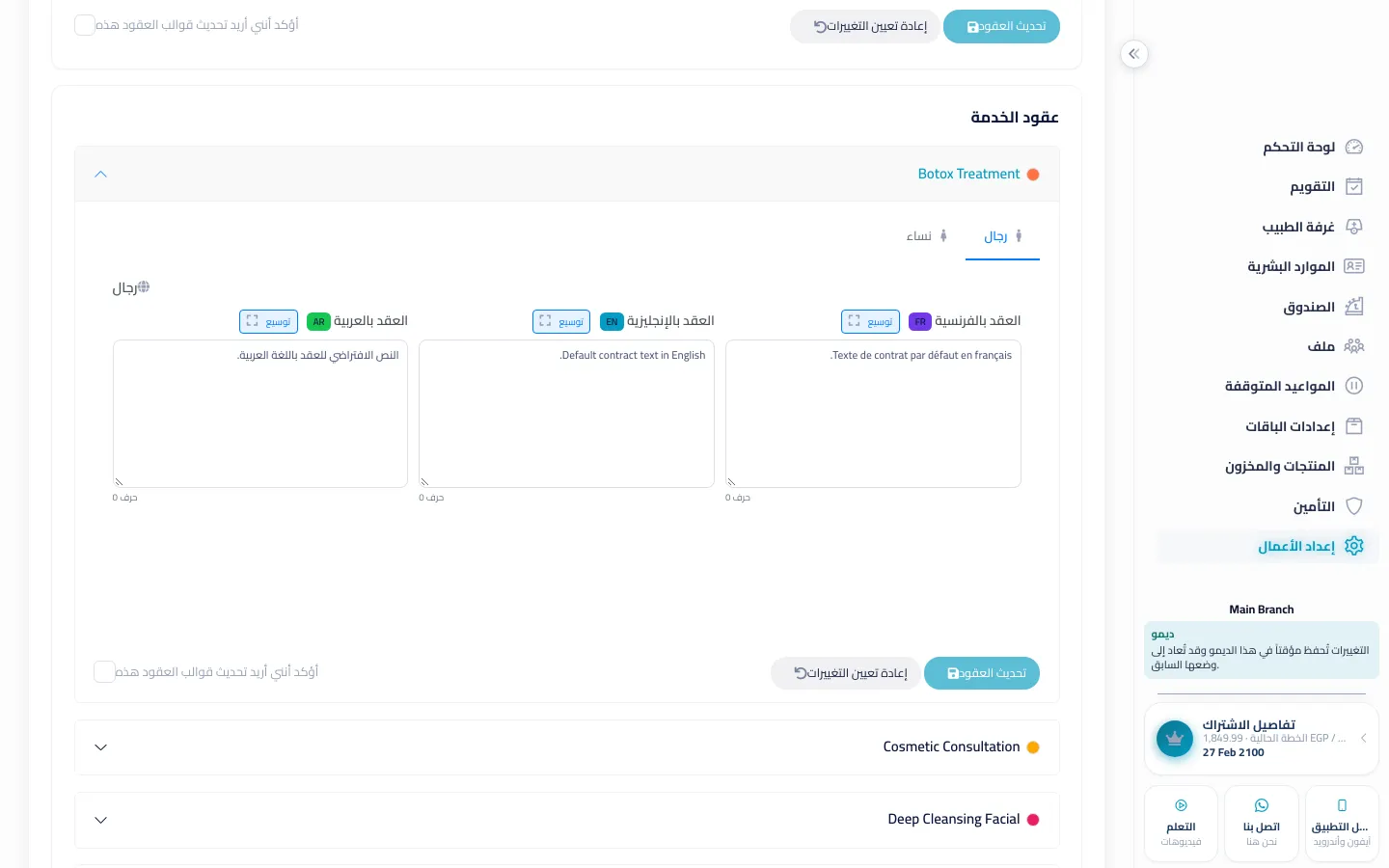Click the subscription crown icon

pyautogui.click(x=1175, y=739)
